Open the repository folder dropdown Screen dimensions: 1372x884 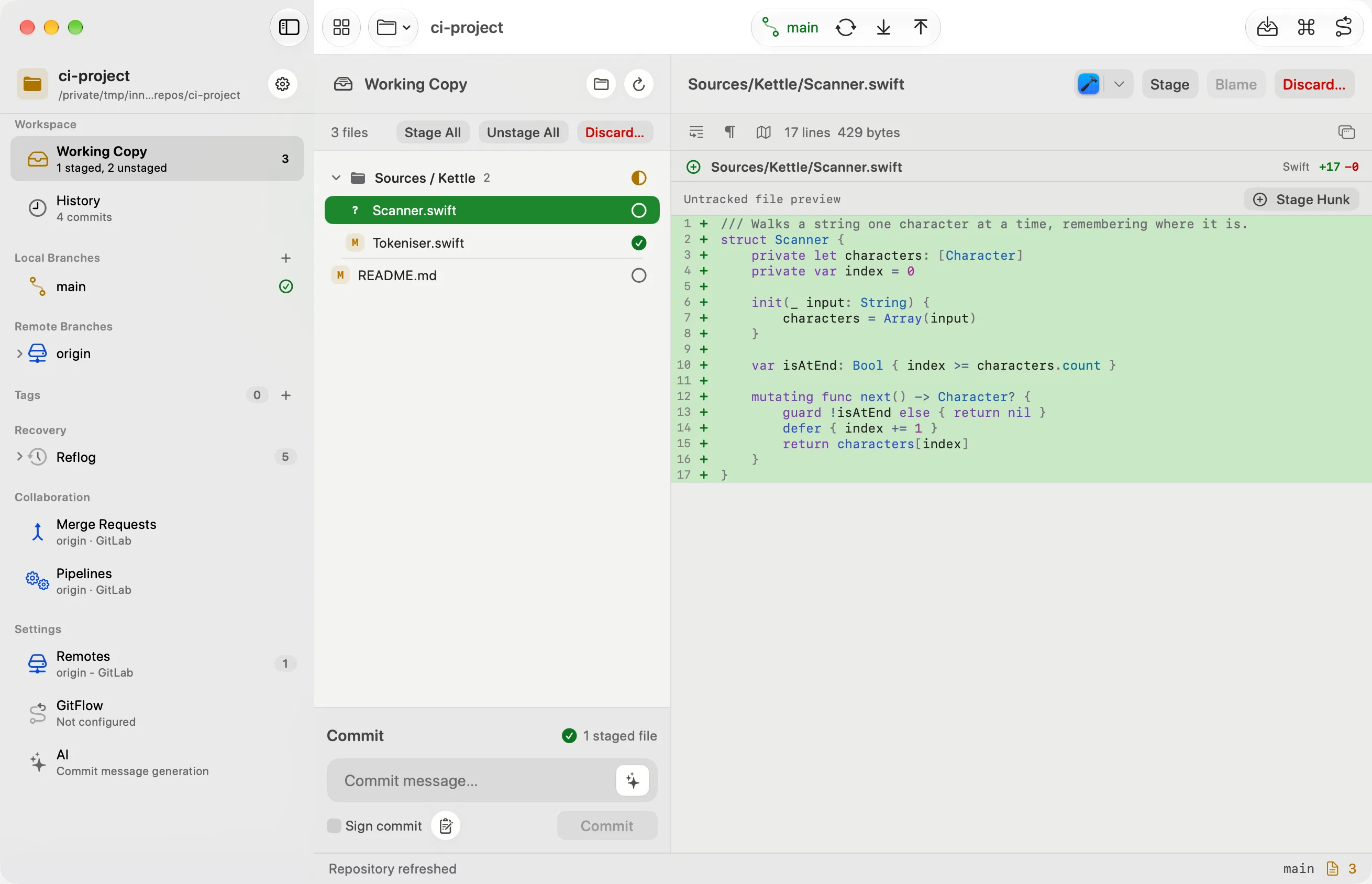[x=393, y=27]
